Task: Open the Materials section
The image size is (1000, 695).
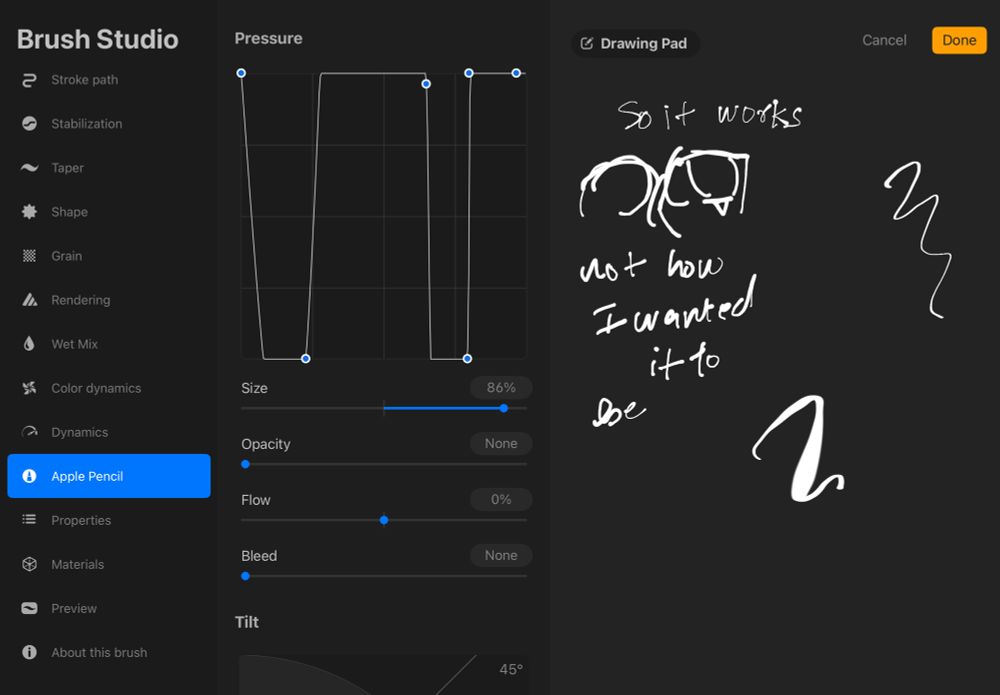Action: tap(108, 564)
